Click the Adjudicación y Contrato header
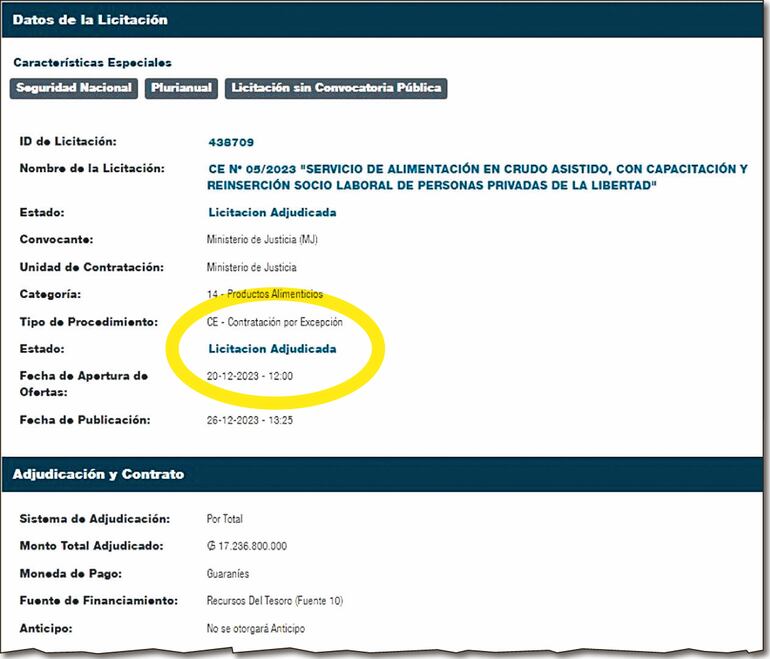This screenshot has height=659, width=770. click(98, 474)
